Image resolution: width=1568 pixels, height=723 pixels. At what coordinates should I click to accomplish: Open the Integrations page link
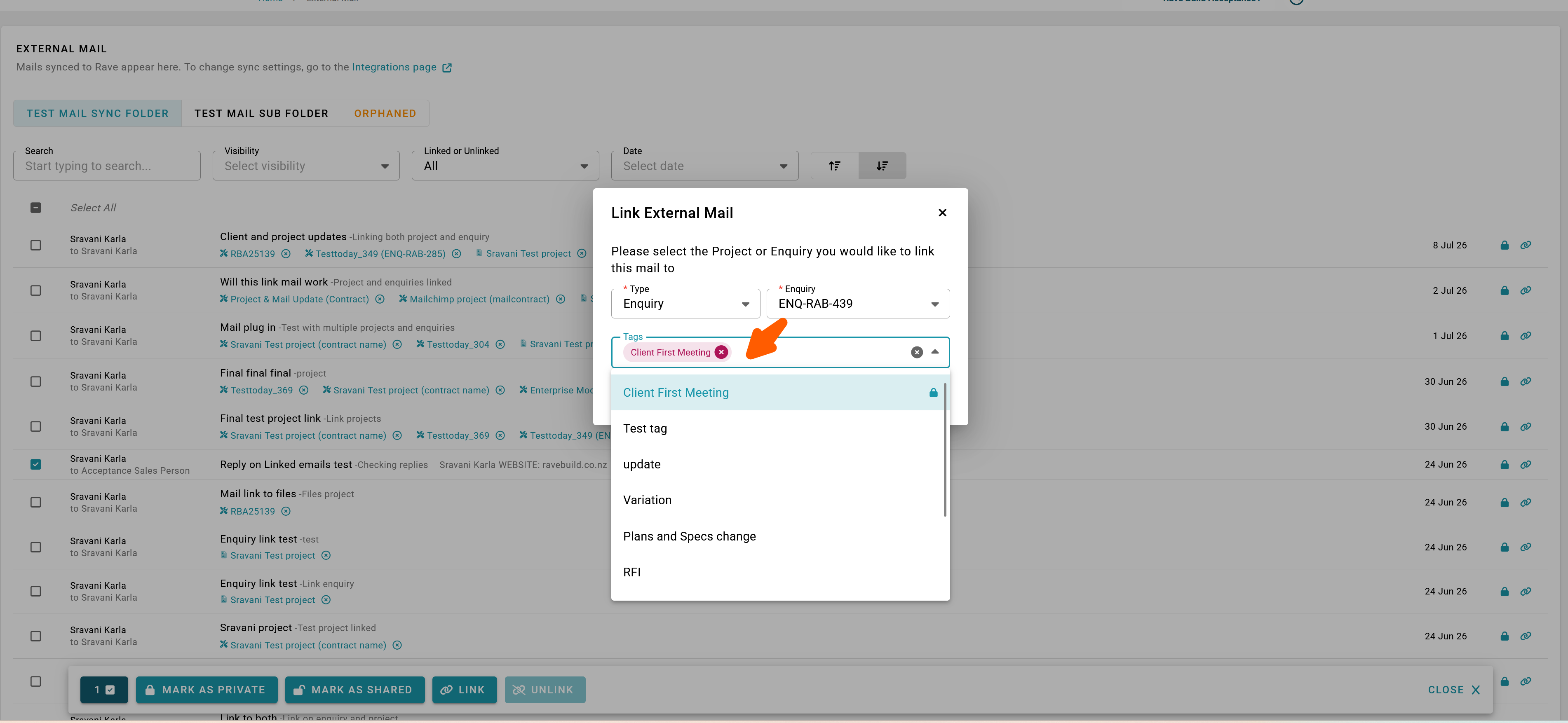[x=394, y=67]
